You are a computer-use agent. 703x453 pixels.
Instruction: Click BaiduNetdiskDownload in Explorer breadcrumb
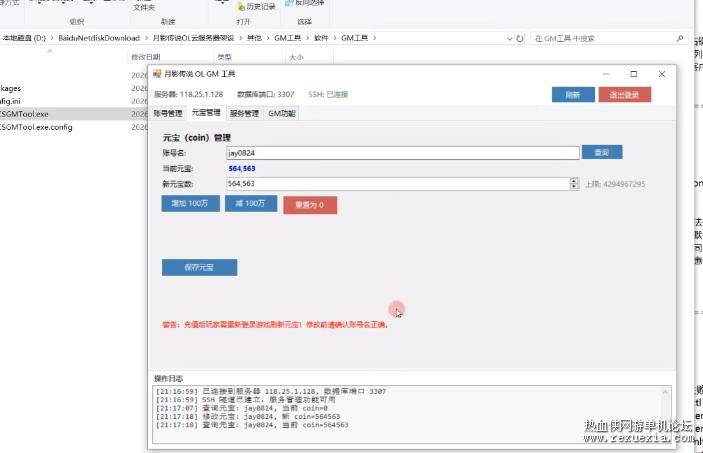click(x=99, y=38)
